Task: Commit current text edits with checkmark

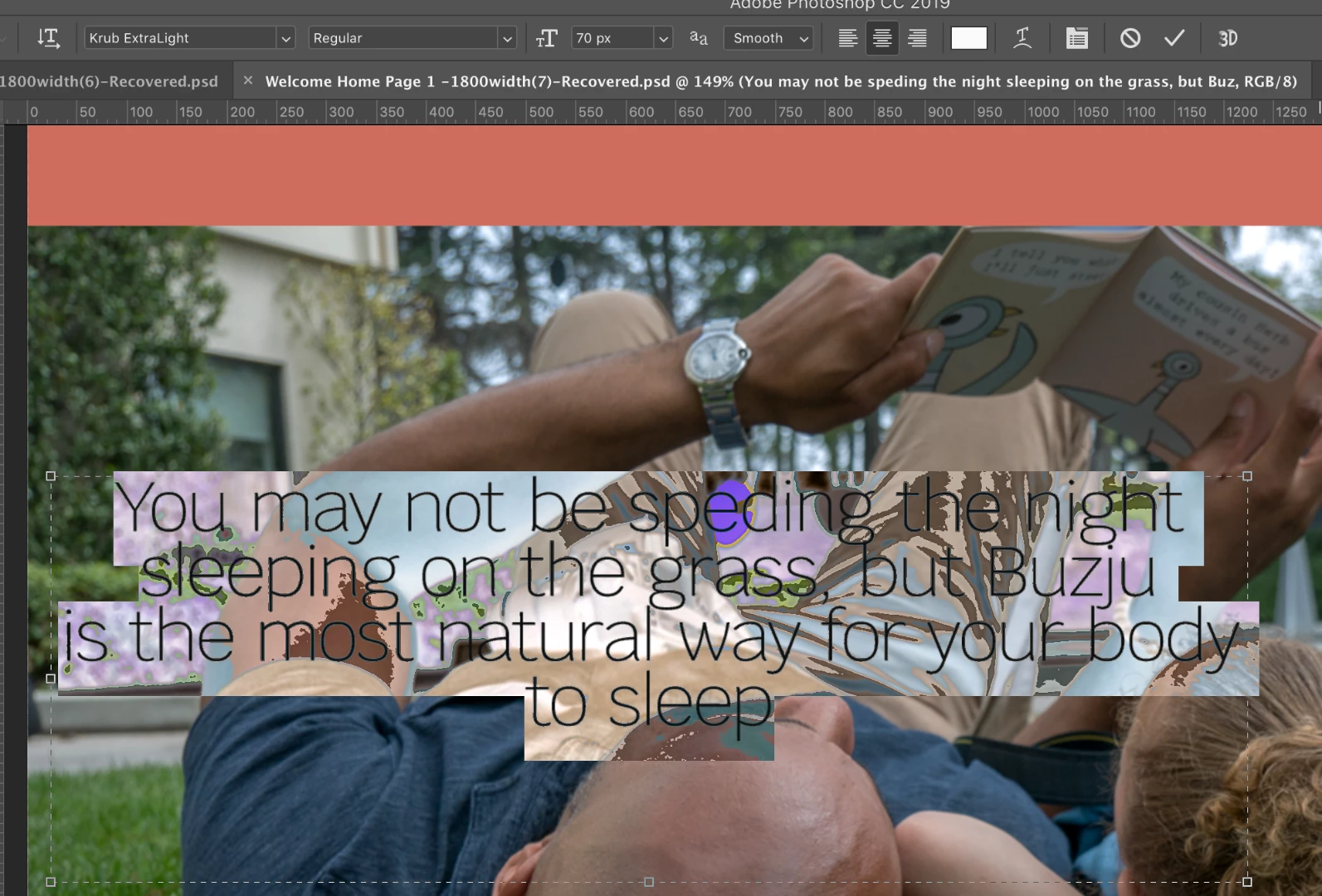Action: pyautogui.click(x=1174, y=38)
